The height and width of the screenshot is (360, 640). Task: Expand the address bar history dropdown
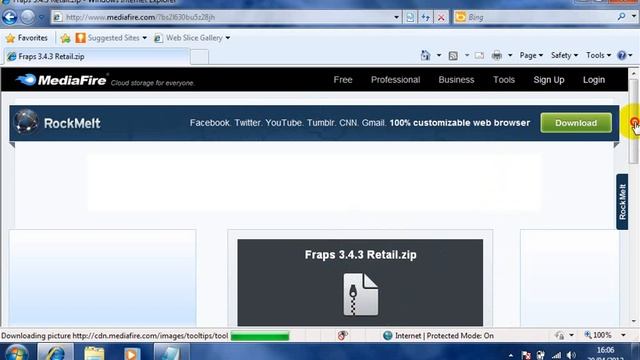(396, 17)
